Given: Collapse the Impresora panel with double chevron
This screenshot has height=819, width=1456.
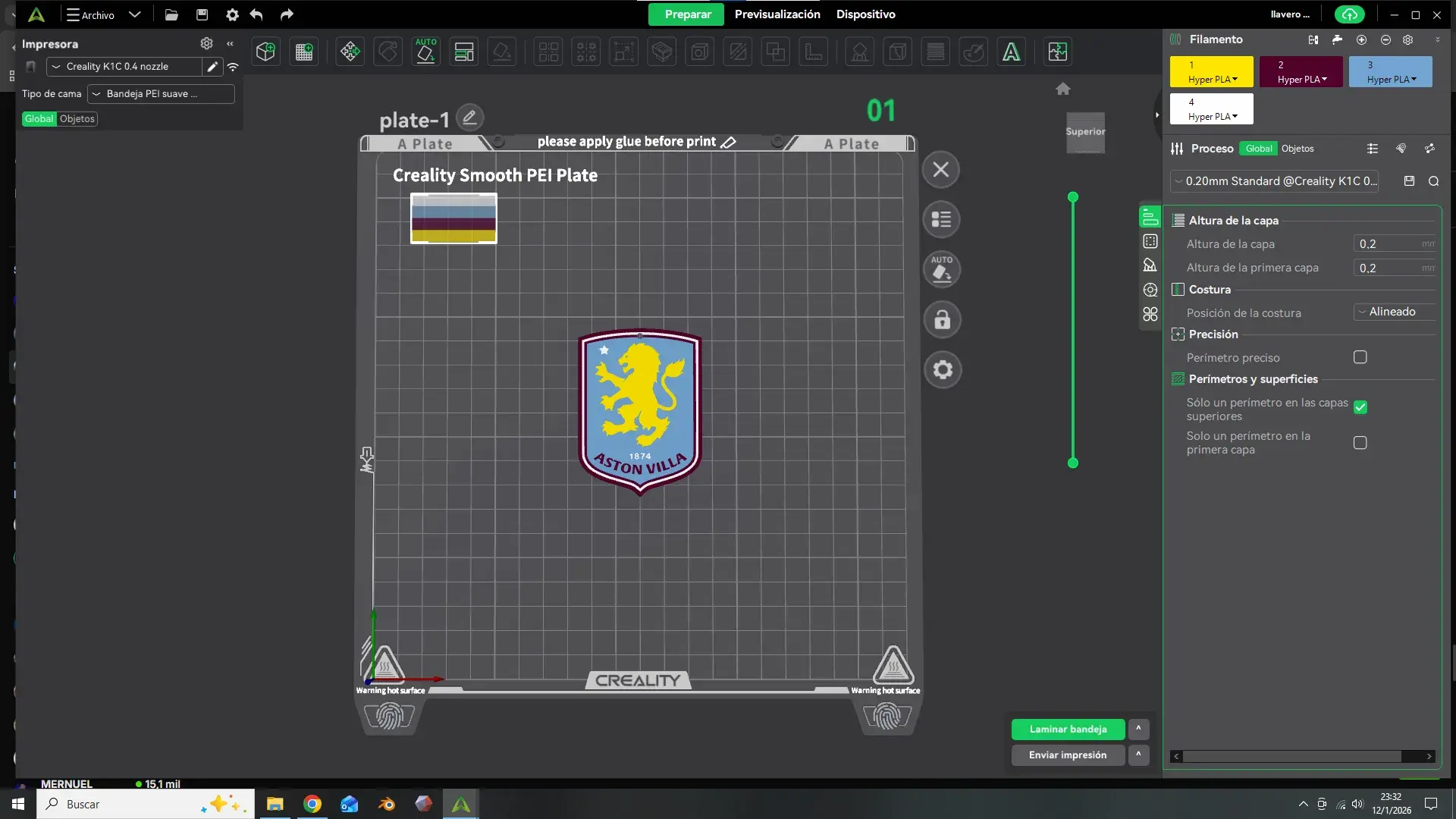Looking at the screenshot, I should coord(230,43).
